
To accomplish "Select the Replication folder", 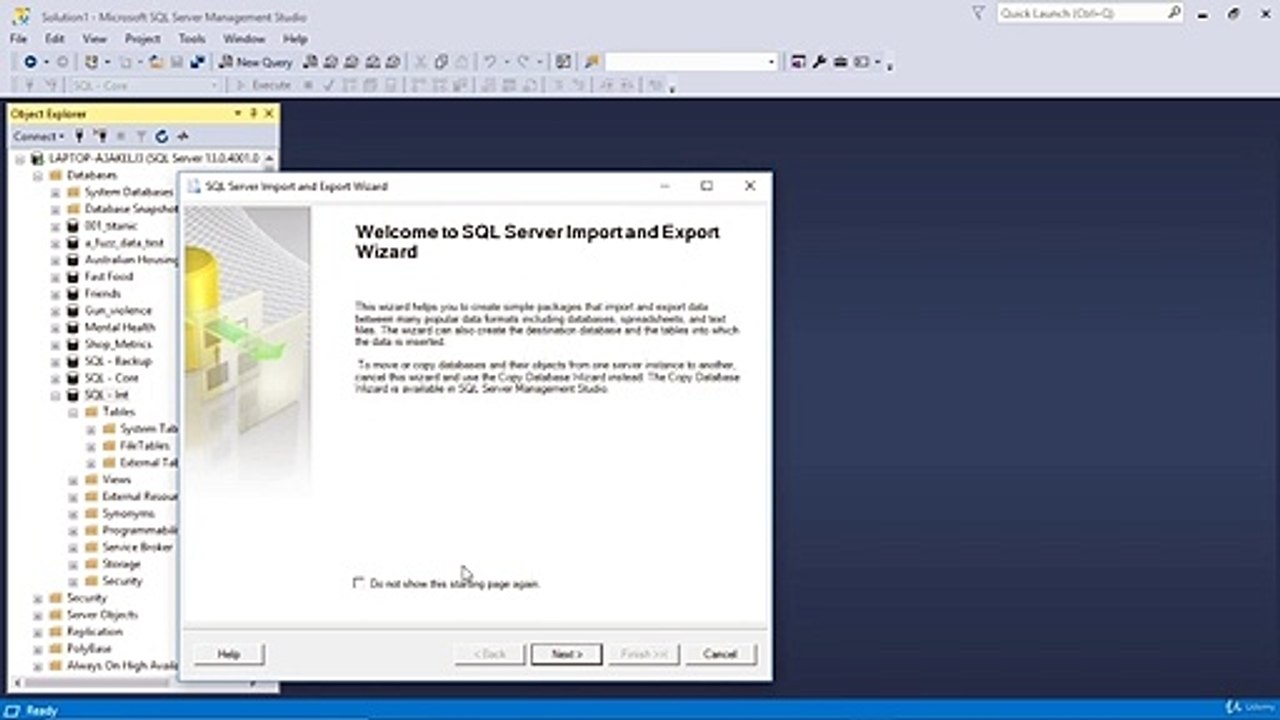I will tap(94, 632).
